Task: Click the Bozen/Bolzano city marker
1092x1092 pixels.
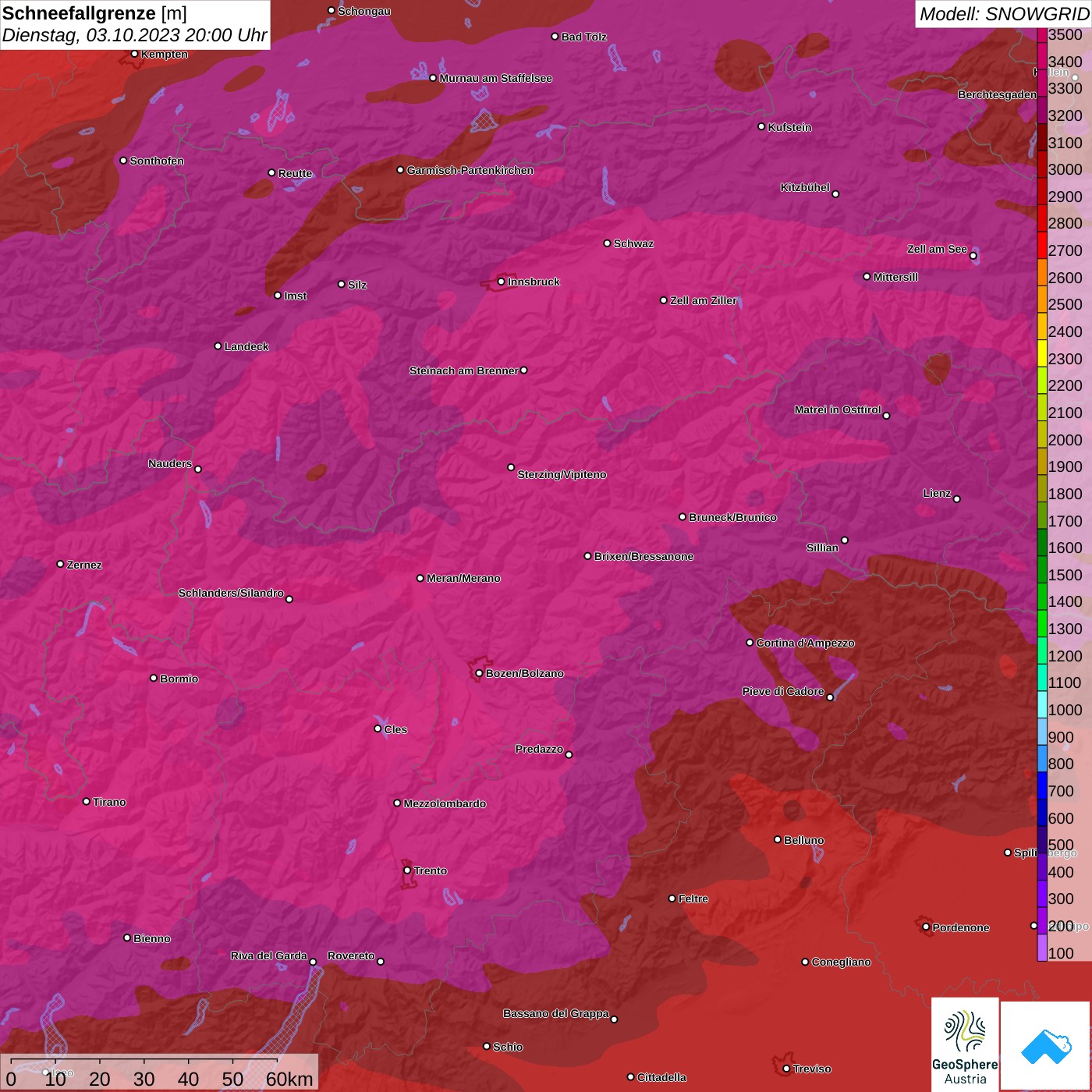Action: point(480,673)
